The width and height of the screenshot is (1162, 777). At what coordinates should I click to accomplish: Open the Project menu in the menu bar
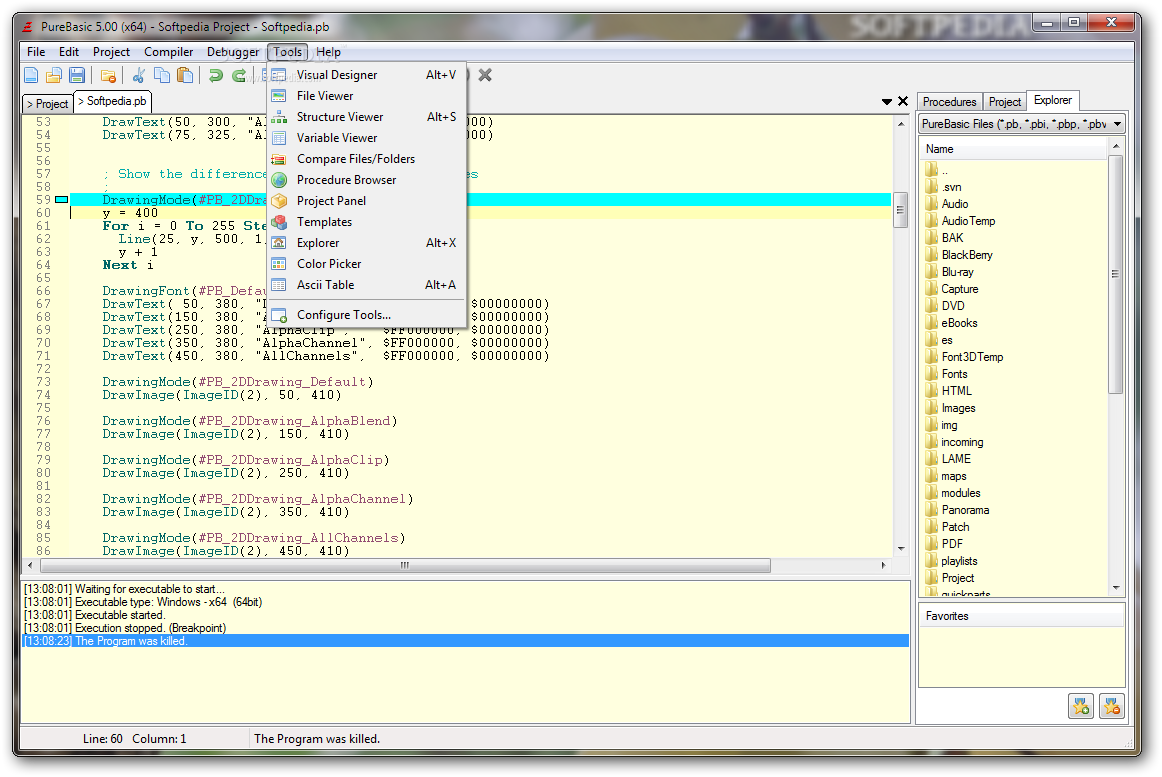(111, 52)
